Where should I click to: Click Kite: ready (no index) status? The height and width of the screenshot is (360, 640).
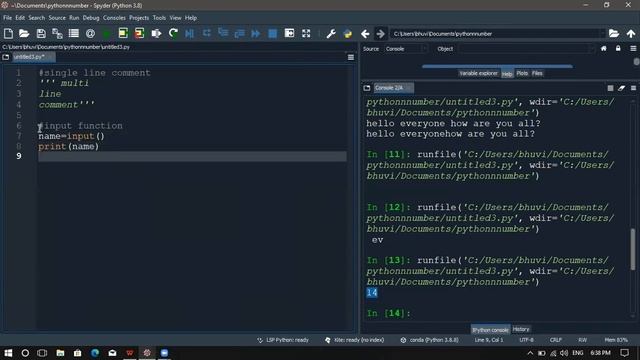tap(355, 340)
